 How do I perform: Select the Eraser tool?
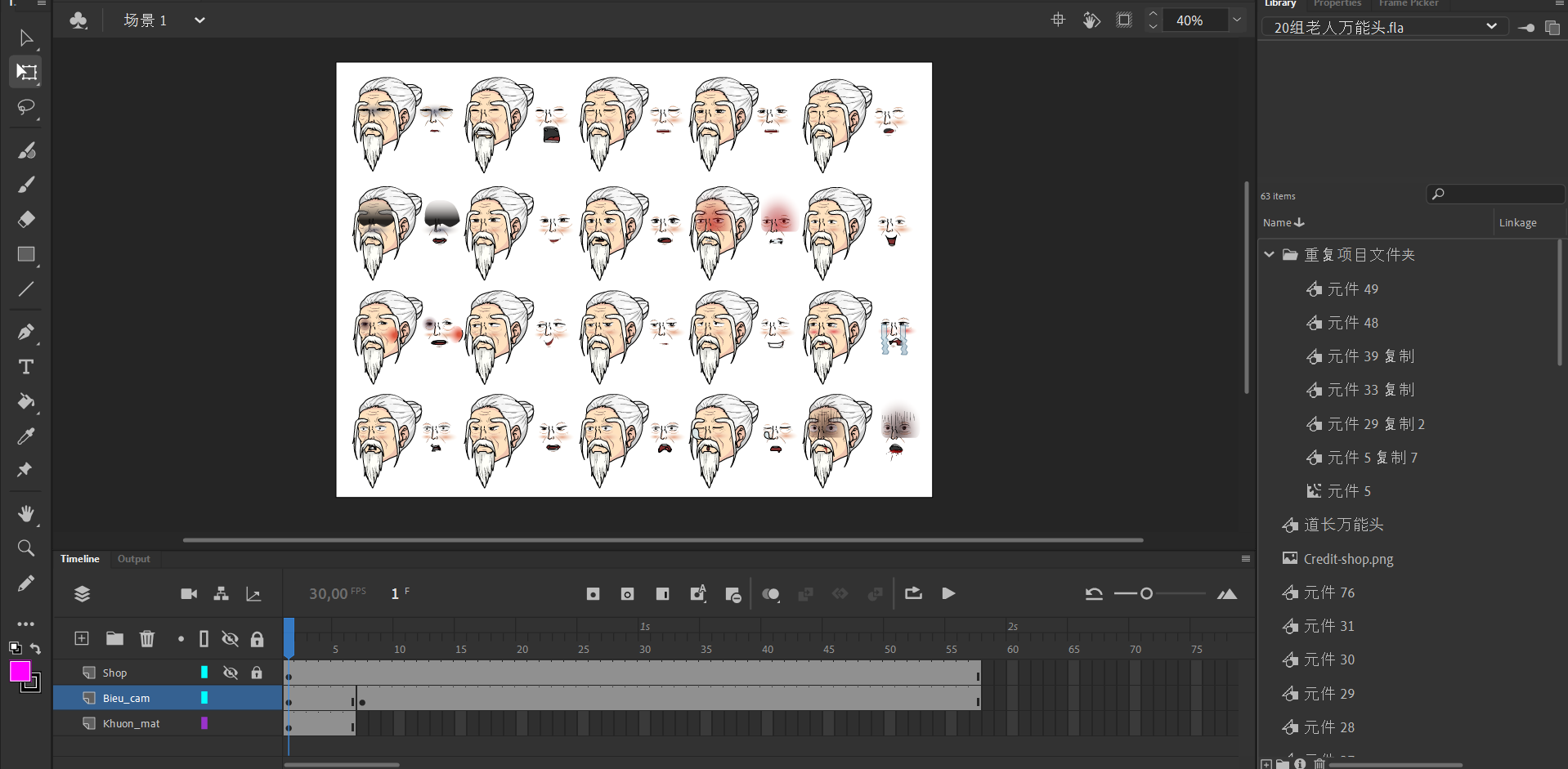[x=26, y=219]
